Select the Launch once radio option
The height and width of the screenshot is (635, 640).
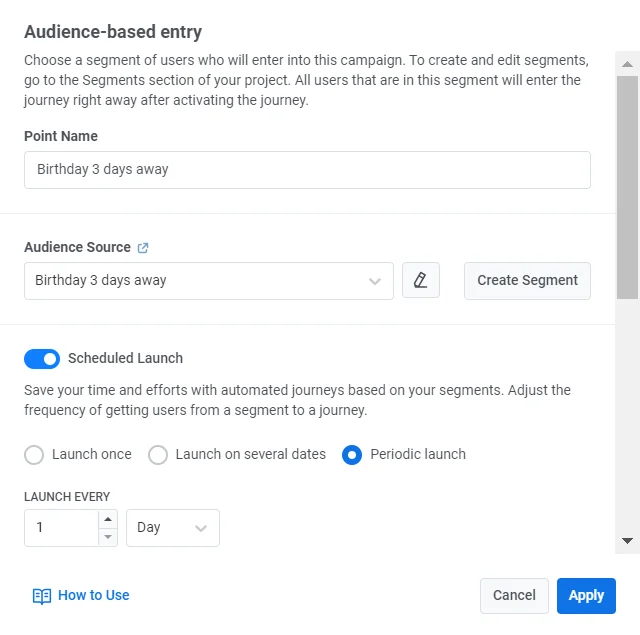click(x=34, y=455)
